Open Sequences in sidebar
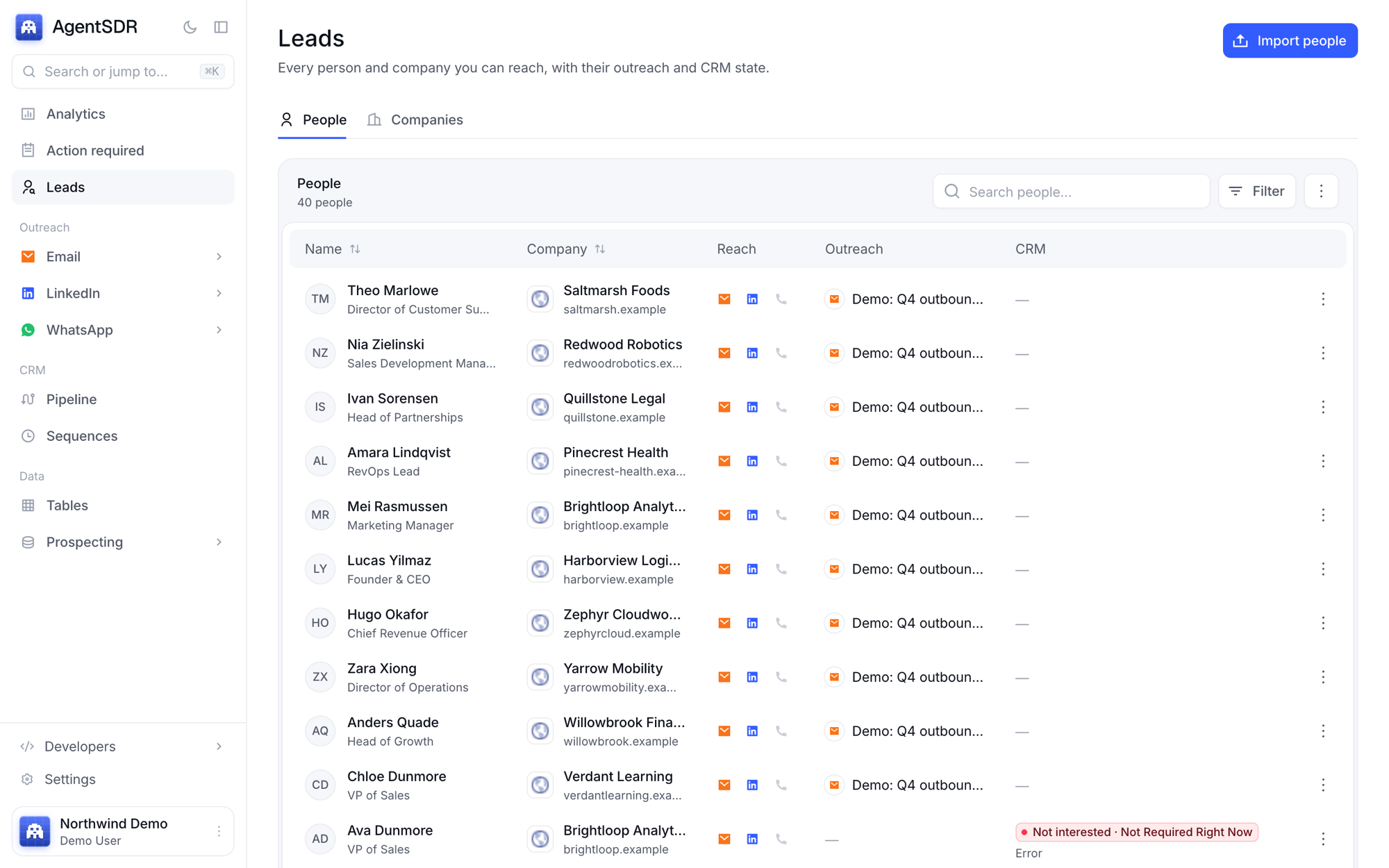 (x=123, y=436)
